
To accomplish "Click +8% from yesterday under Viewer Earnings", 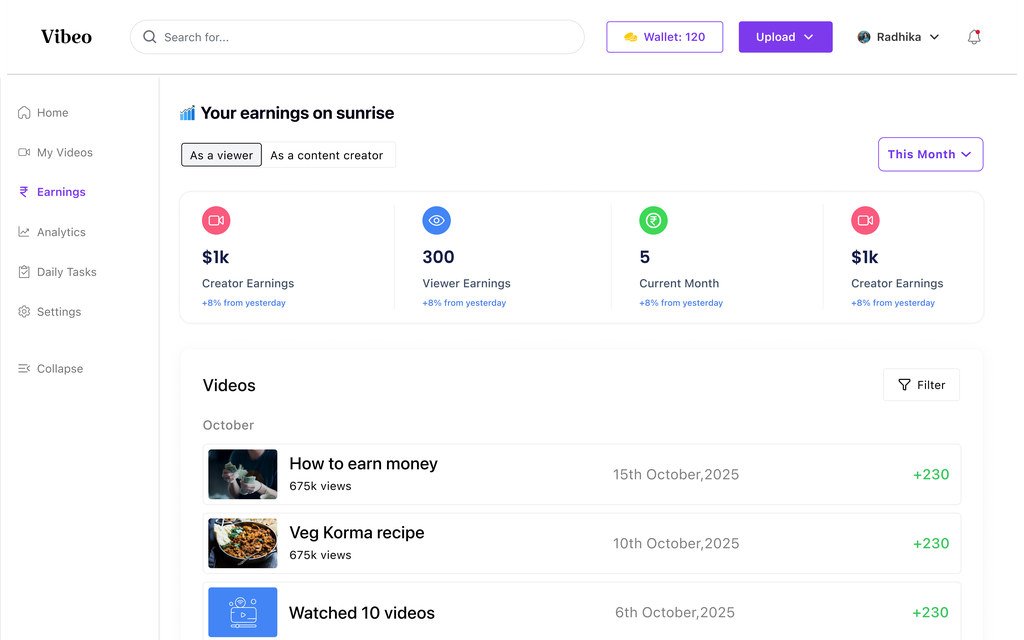I will pyautogui.click(x=464, y=302).
